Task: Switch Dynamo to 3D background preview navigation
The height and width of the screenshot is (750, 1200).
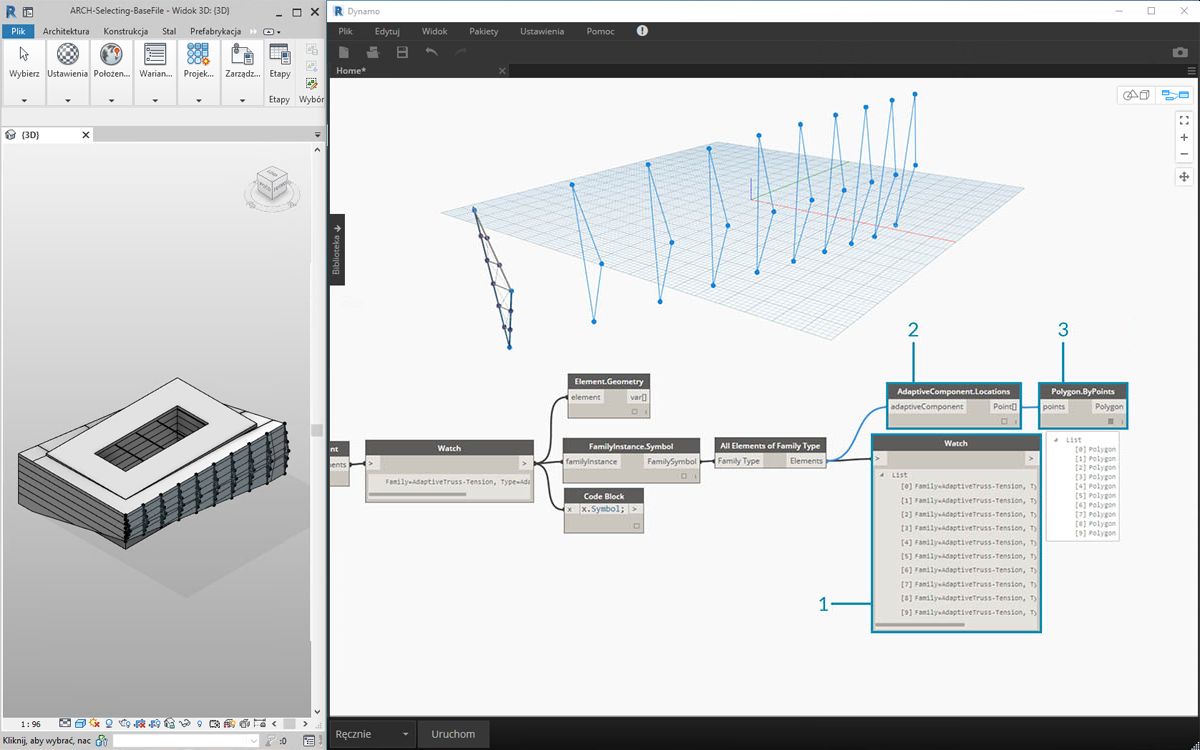Action: click(1137, 95)
